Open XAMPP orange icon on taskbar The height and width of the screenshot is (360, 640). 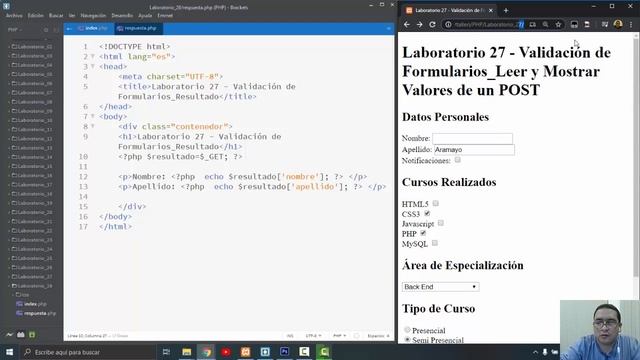[245, 352]
